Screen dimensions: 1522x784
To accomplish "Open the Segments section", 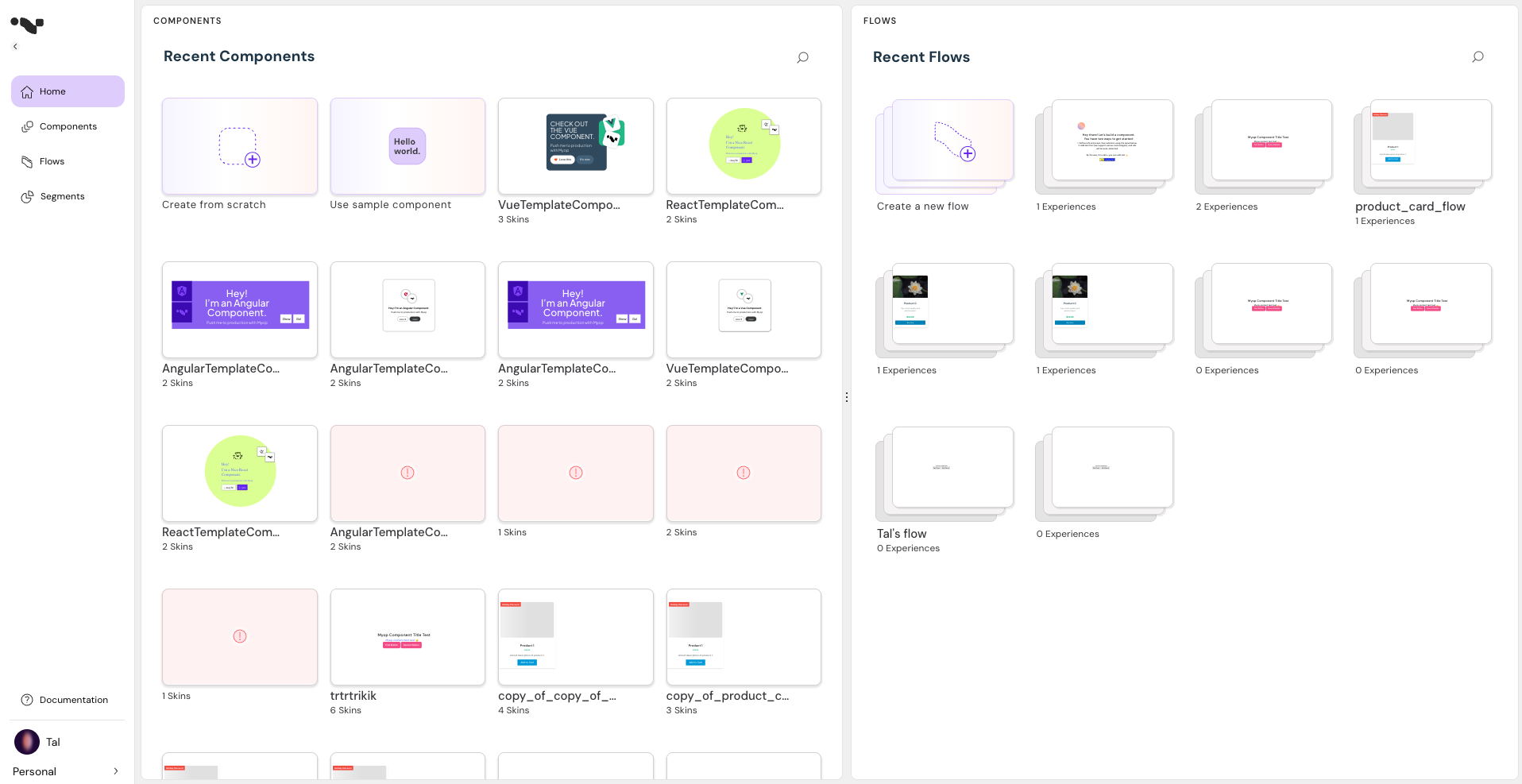I will (68, 196).
